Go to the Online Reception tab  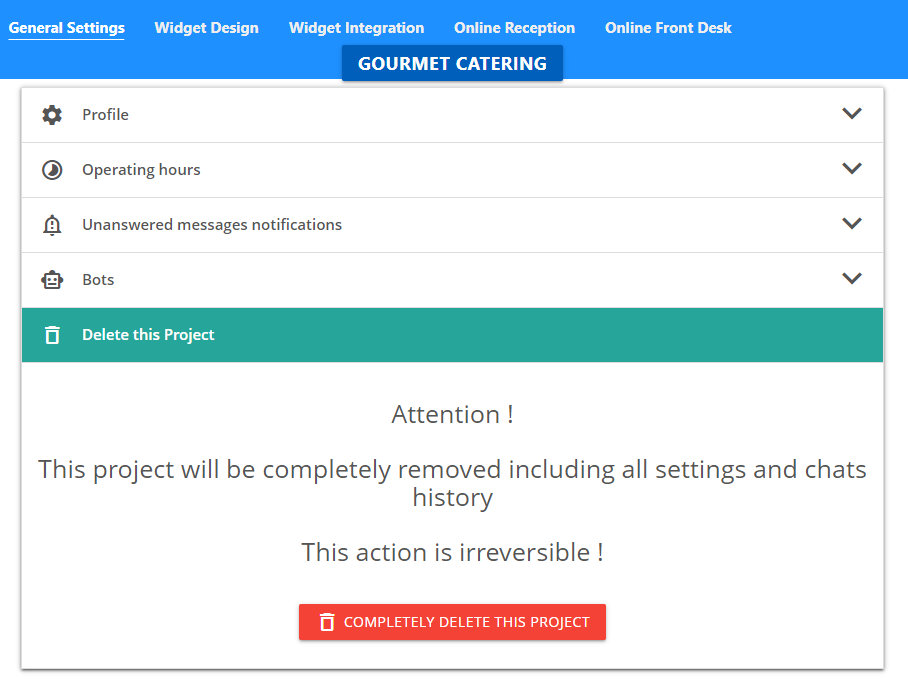(x=514, y=28)
